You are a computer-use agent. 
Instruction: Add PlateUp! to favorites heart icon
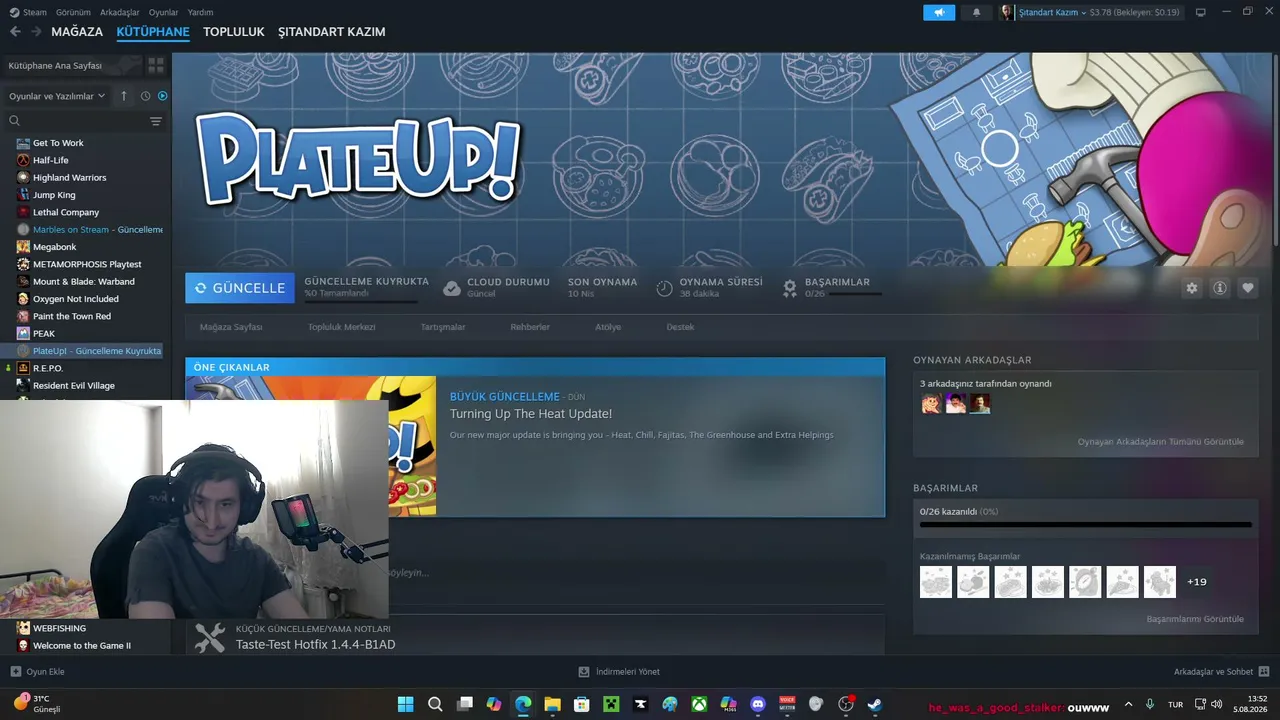point(1248,288)
